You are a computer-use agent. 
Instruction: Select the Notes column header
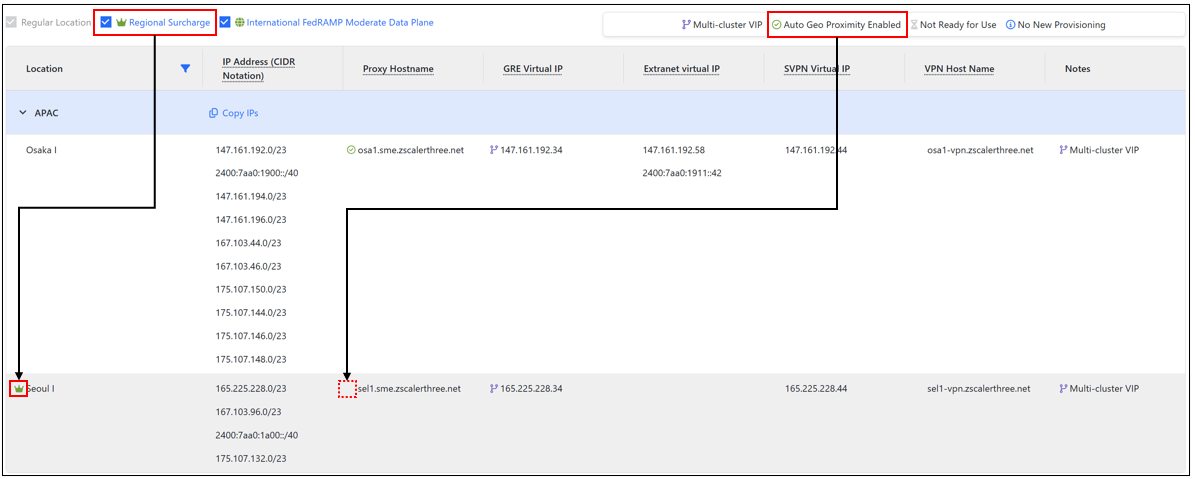(1078, 69)
